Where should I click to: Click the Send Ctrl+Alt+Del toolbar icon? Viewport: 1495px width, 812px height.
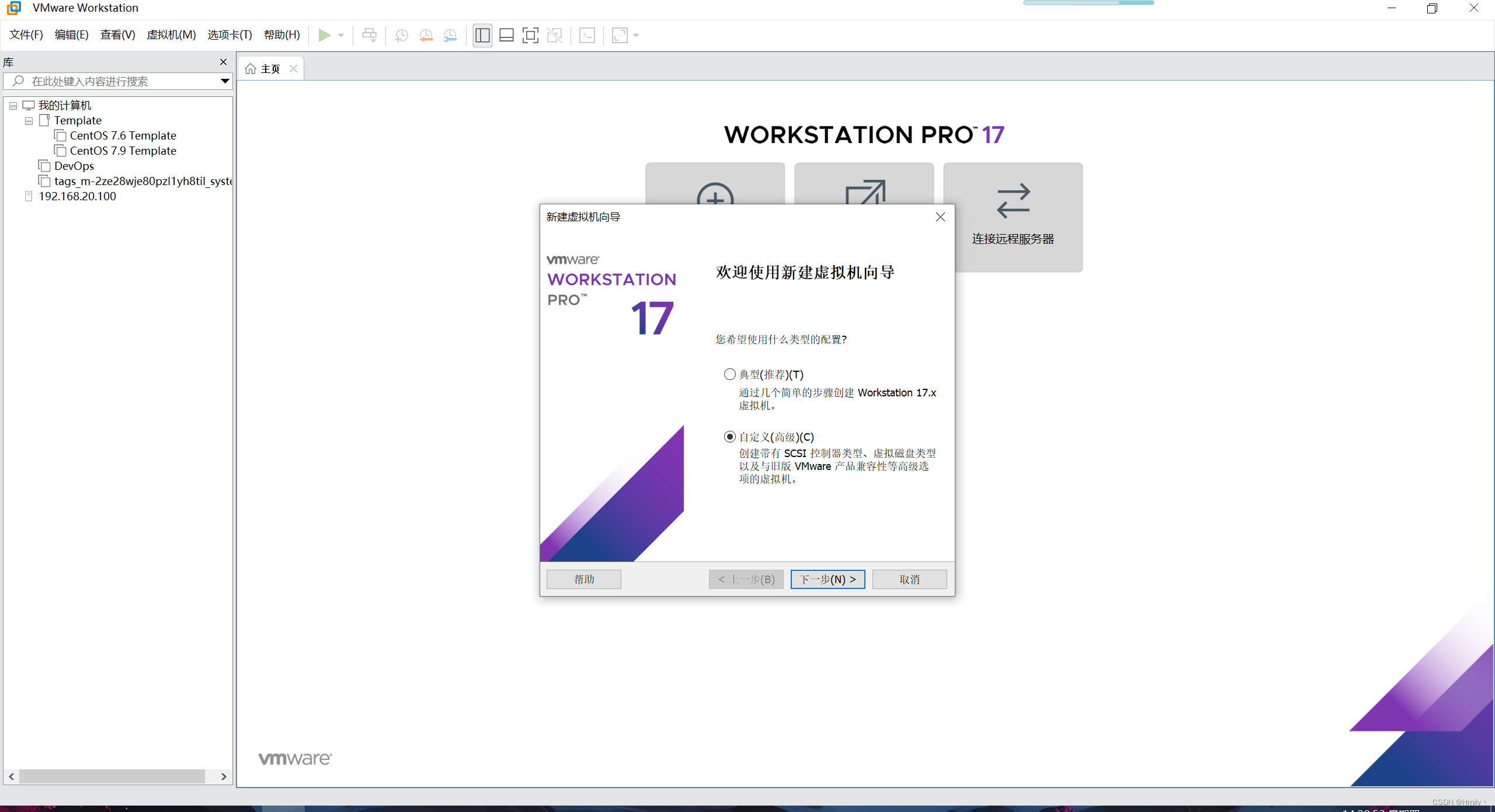tap(369, 35)
